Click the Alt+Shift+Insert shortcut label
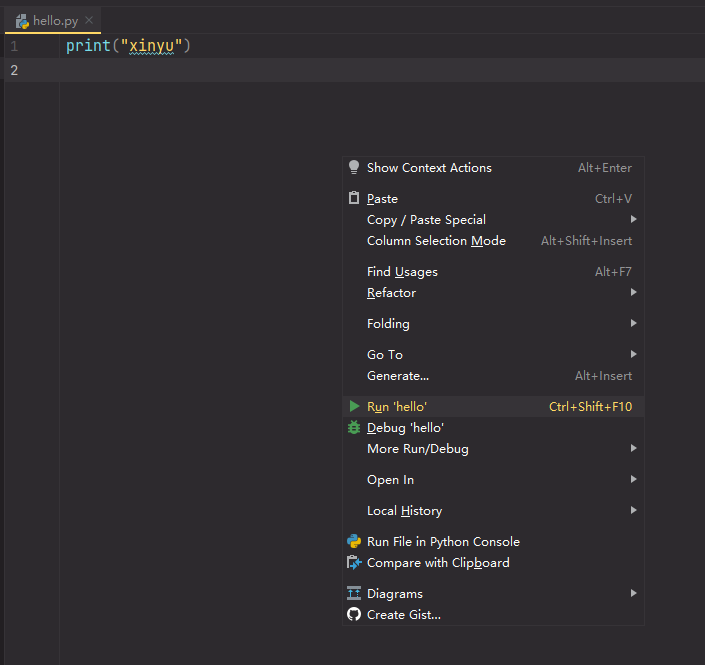Image resolution: width=705 pixels, height=665 pixels. (586, 241)
